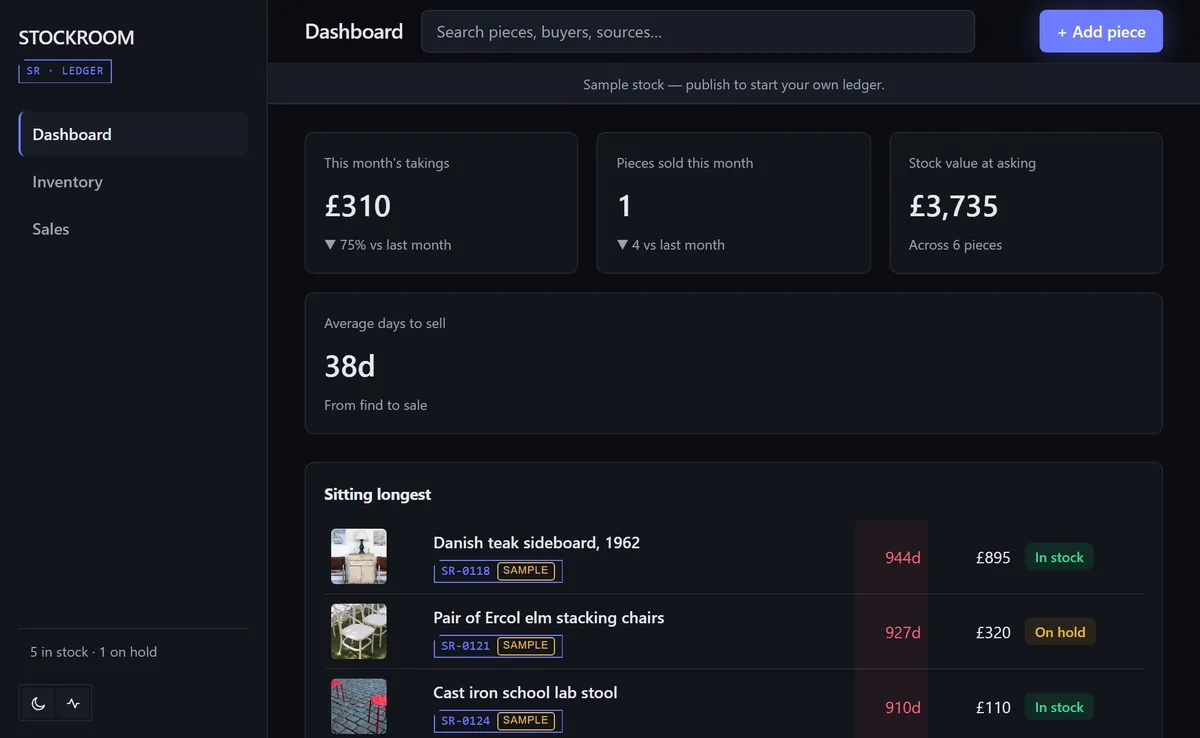Click the £895 price
This screenshot has height=738, width=1200.
tap(993, 557)
